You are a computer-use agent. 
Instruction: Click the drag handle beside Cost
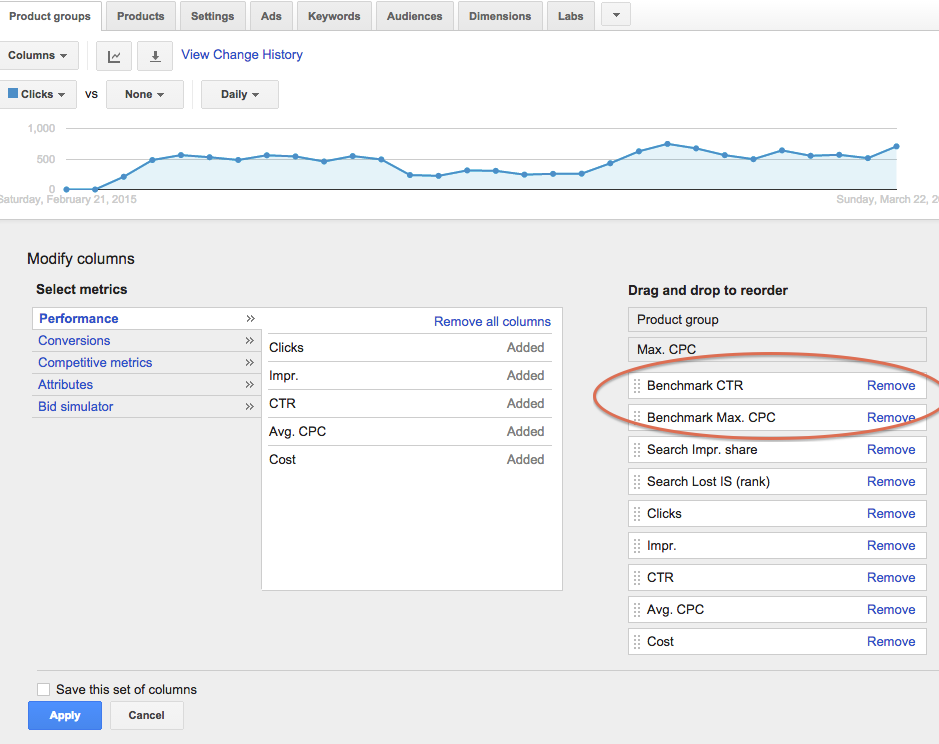tap(637, 642)
